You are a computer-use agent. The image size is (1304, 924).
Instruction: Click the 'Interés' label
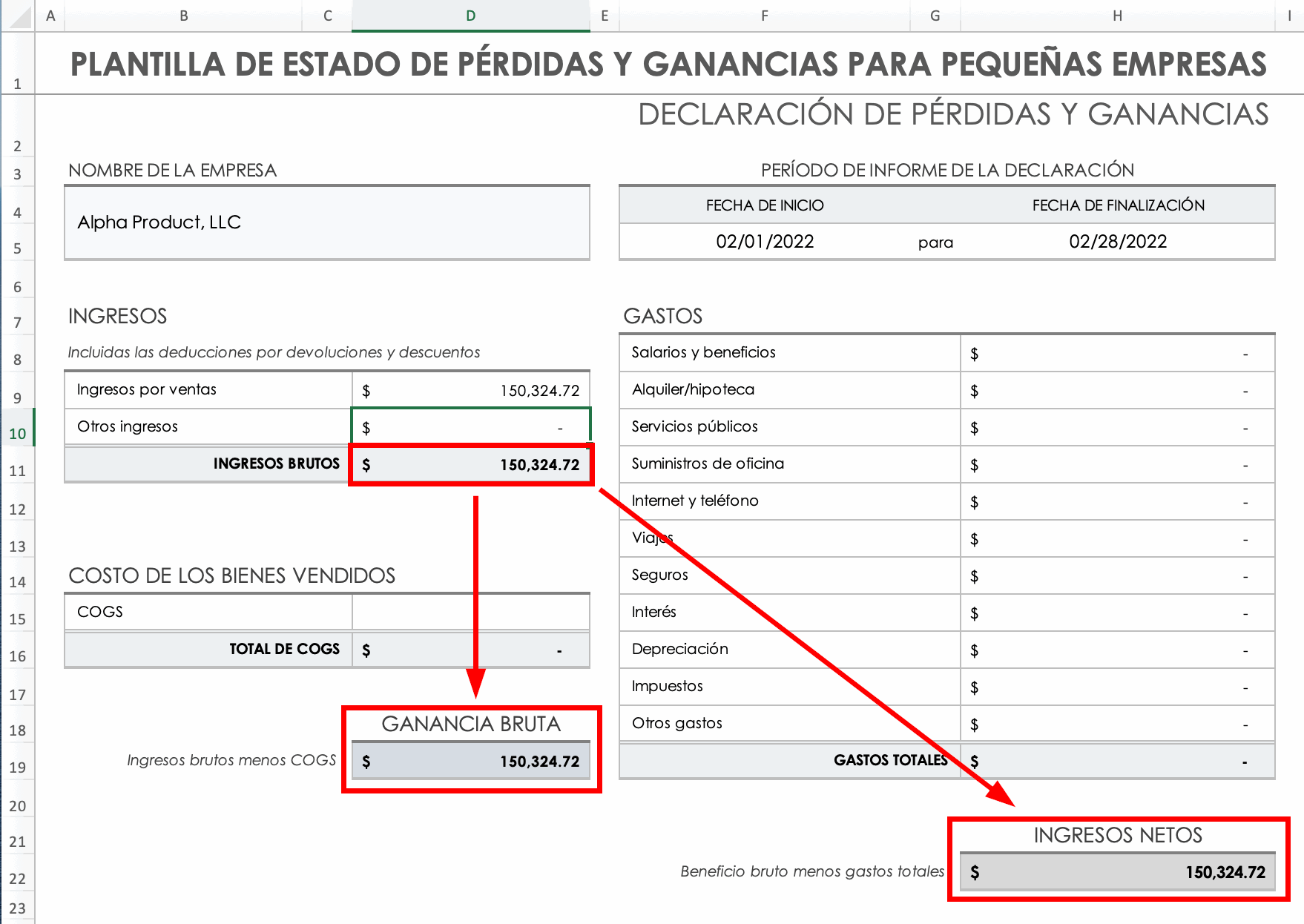tap(654, 612)
